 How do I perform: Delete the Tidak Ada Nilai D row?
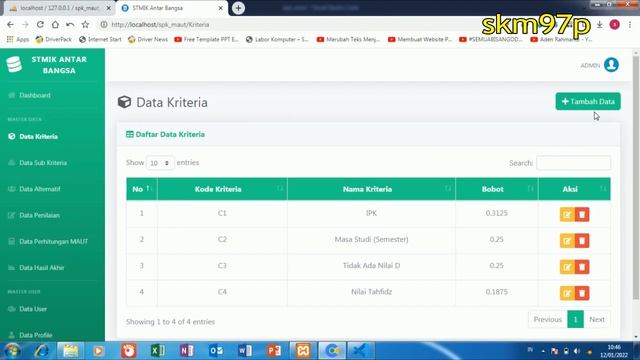click(x=582, y=267)
